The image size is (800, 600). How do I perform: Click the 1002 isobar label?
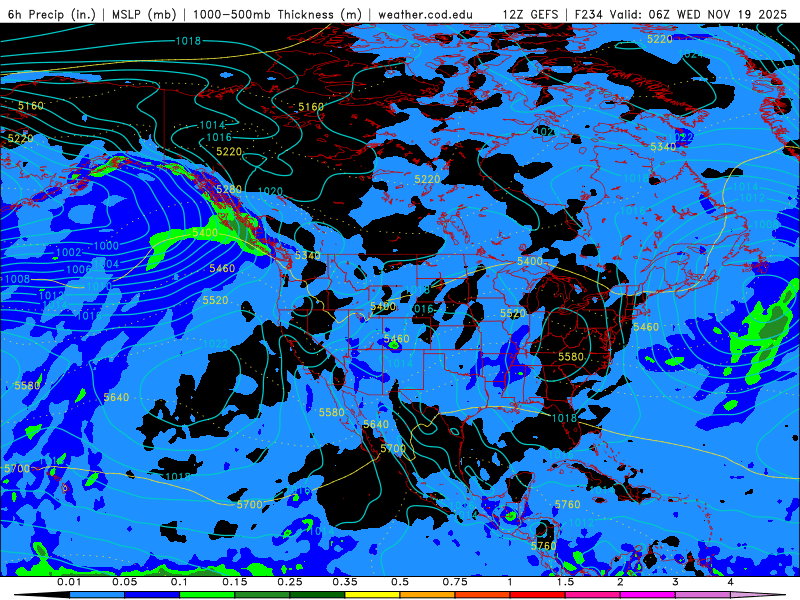[68, 252]
